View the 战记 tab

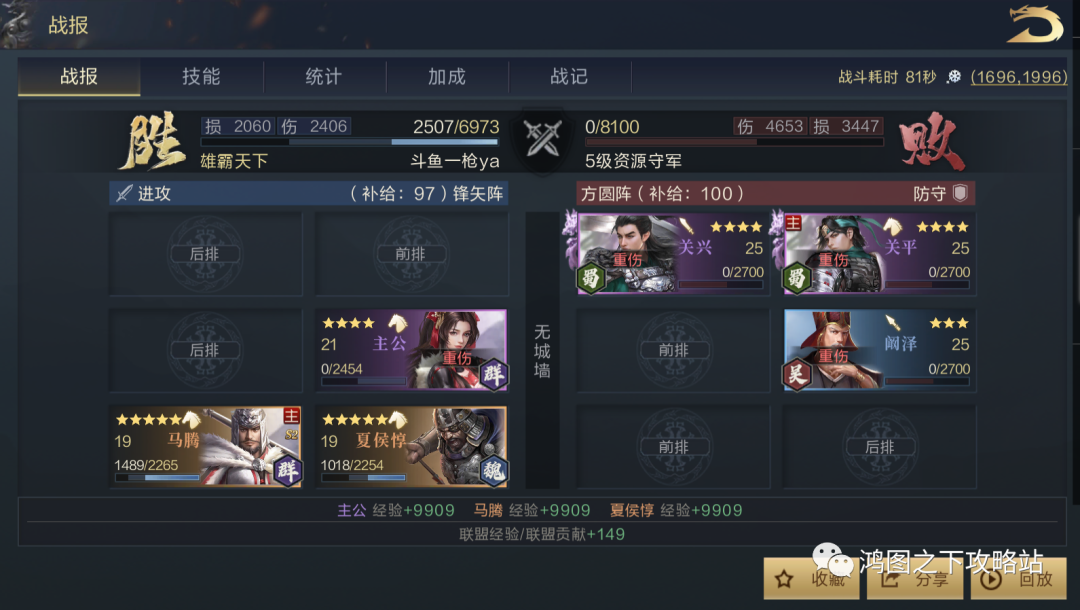tap(569, 76)
